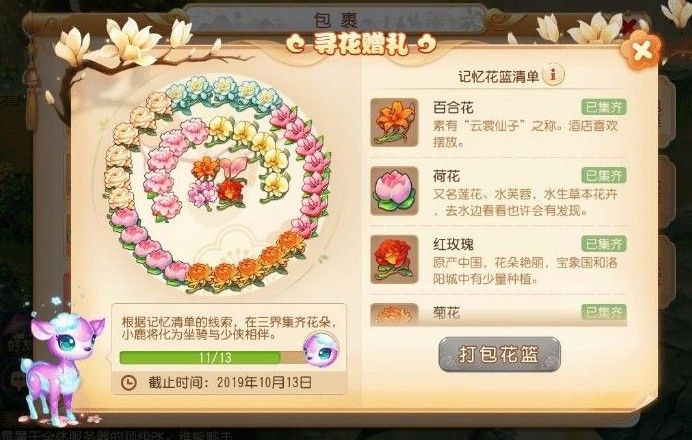Click the deer head icon on progress bar
Screen dimensions: 692x440
[322, 349]
